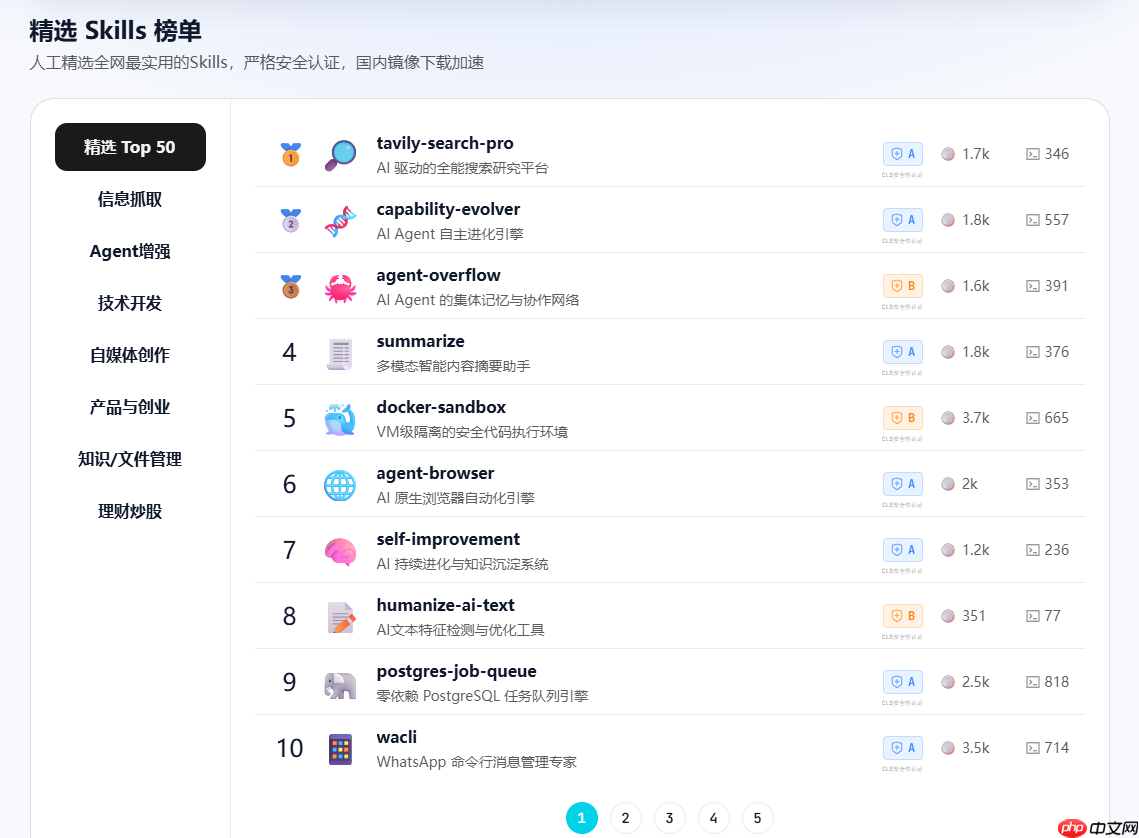
Task: Open the 理财炒股 category
Action: [130, 511]
